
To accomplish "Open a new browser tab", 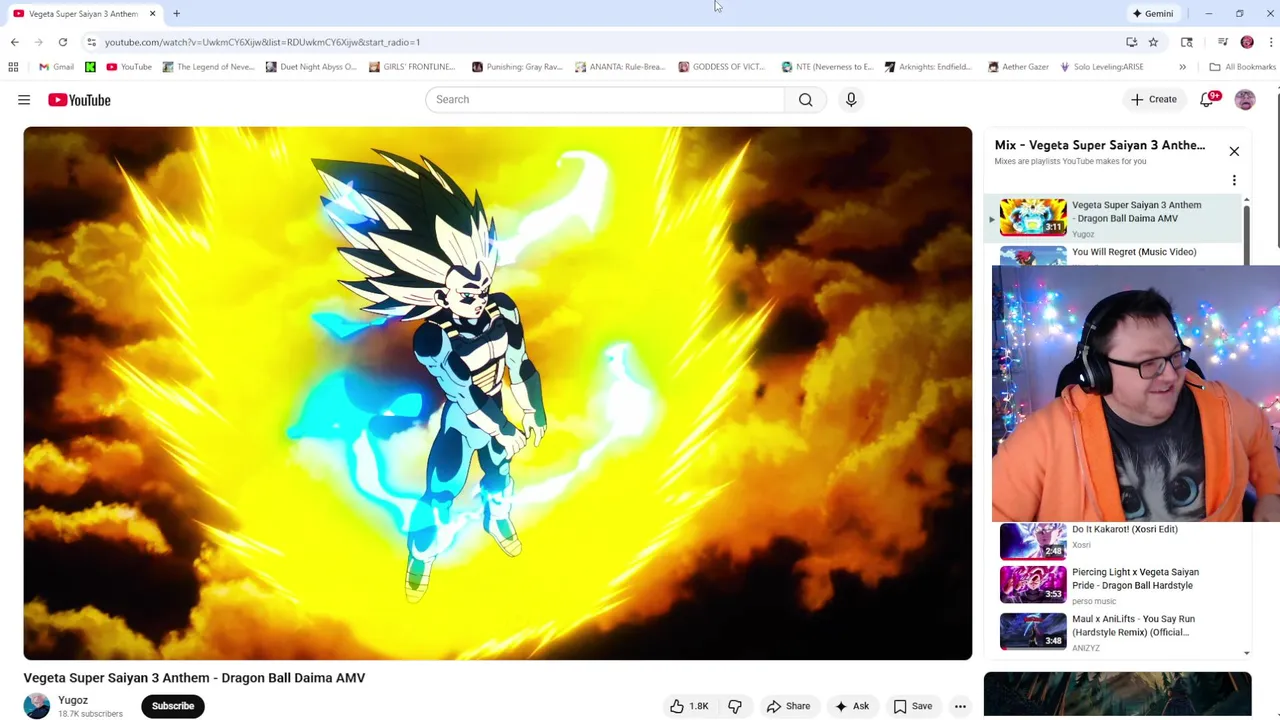I will click(x=176, y=13).
